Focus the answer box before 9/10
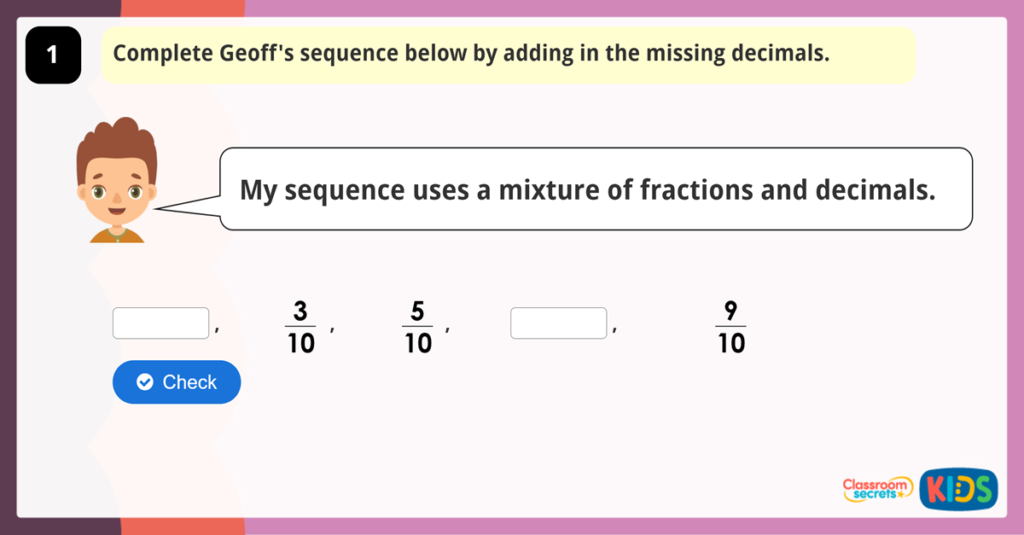The height and width of the screenshot is (535, 1024). tap(558, 323)
